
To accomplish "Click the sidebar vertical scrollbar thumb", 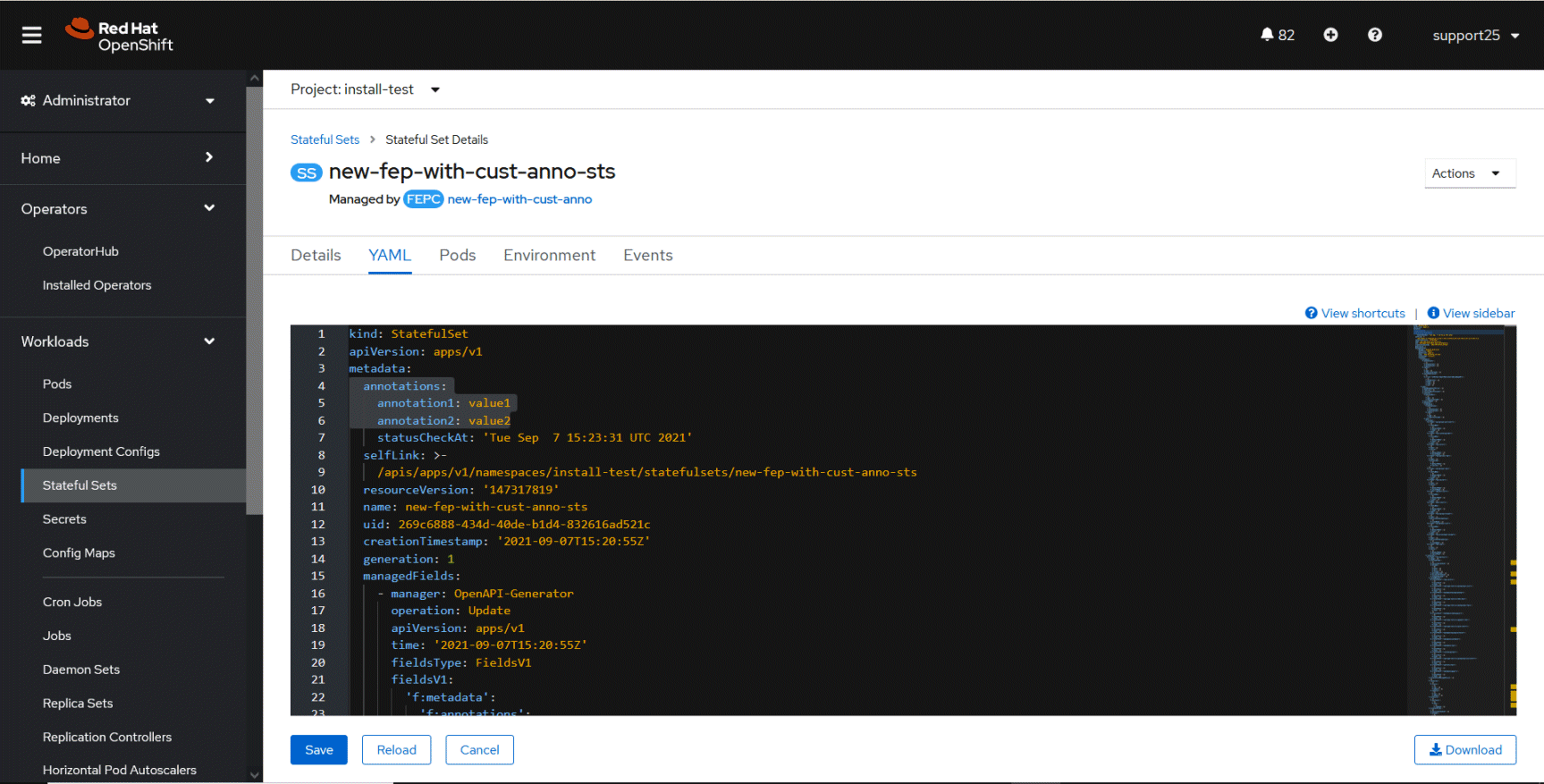I will 255,300.
